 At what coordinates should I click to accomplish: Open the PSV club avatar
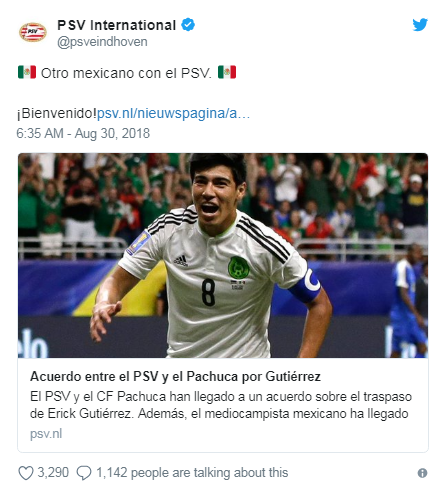pos(33,32)
